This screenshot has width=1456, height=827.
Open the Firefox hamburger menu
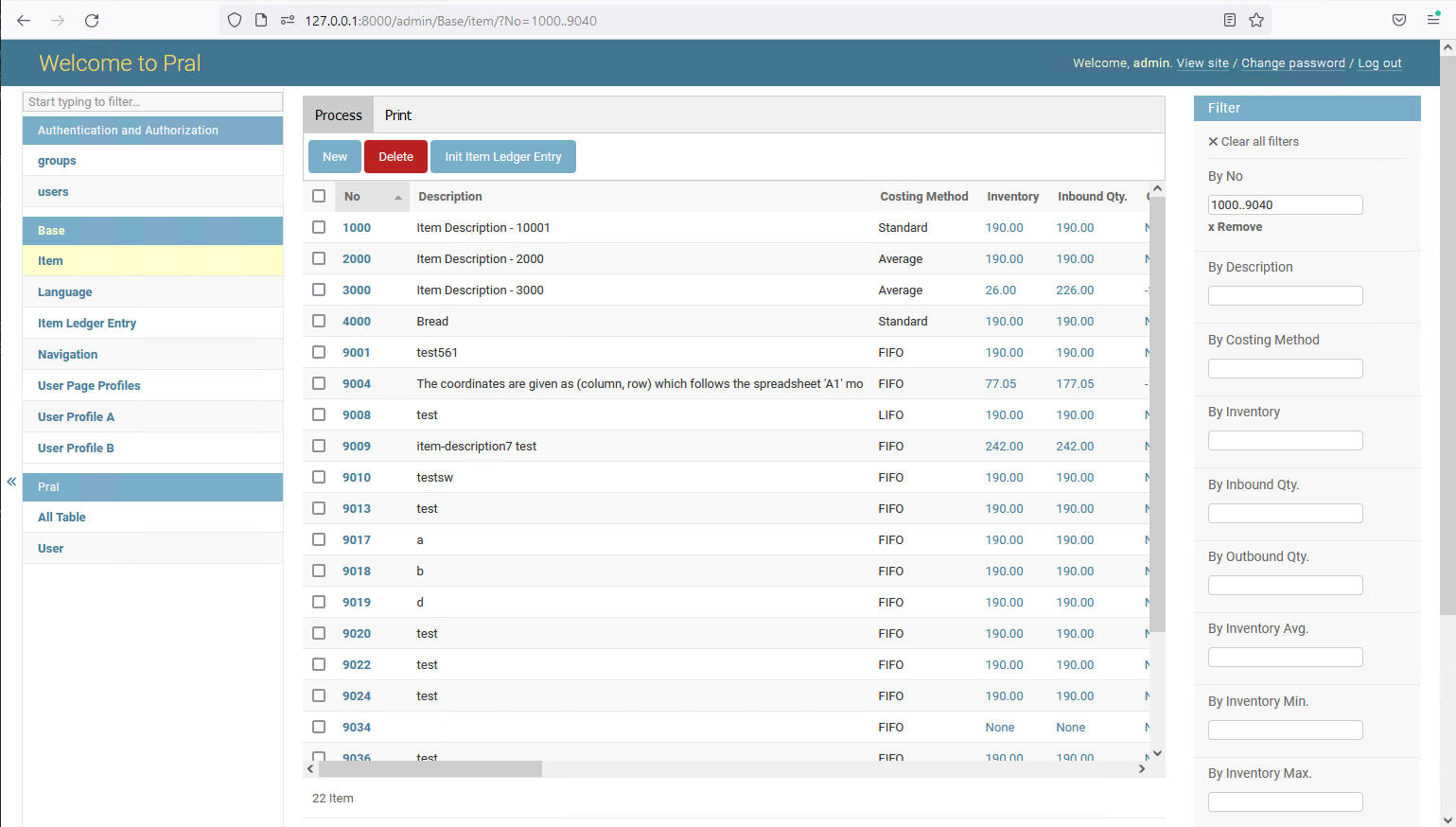point(1432,21)
